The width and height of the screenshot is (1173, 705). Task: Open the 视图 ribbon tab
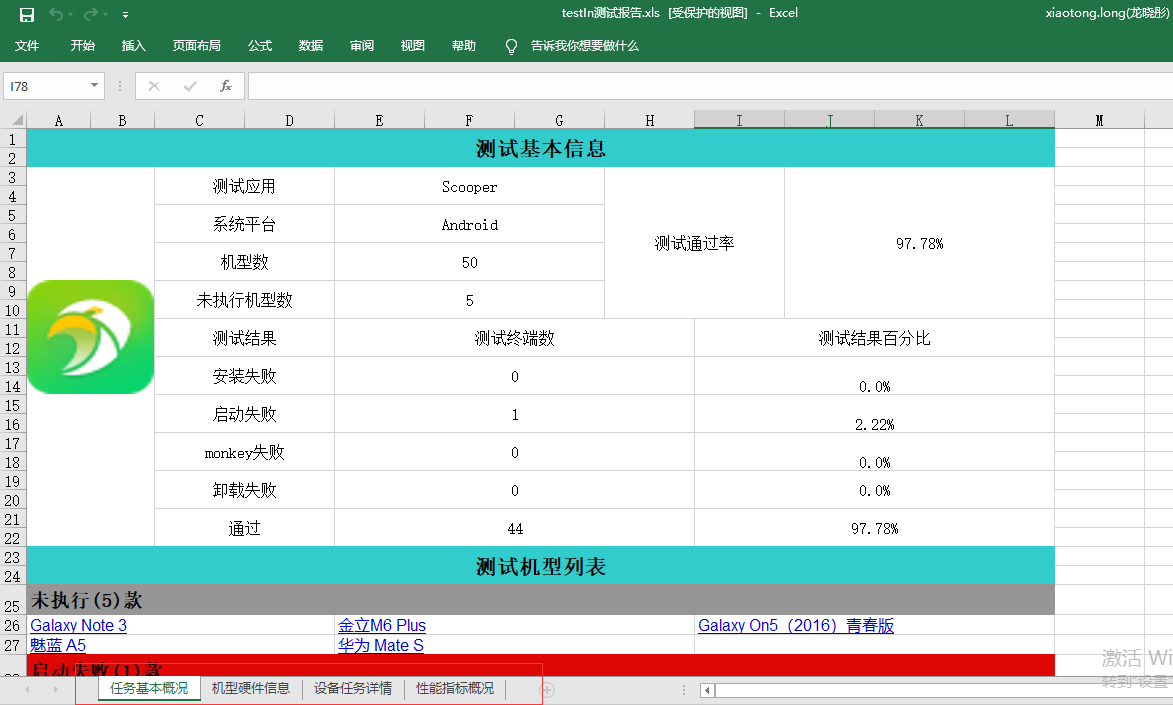click(412, 46)
